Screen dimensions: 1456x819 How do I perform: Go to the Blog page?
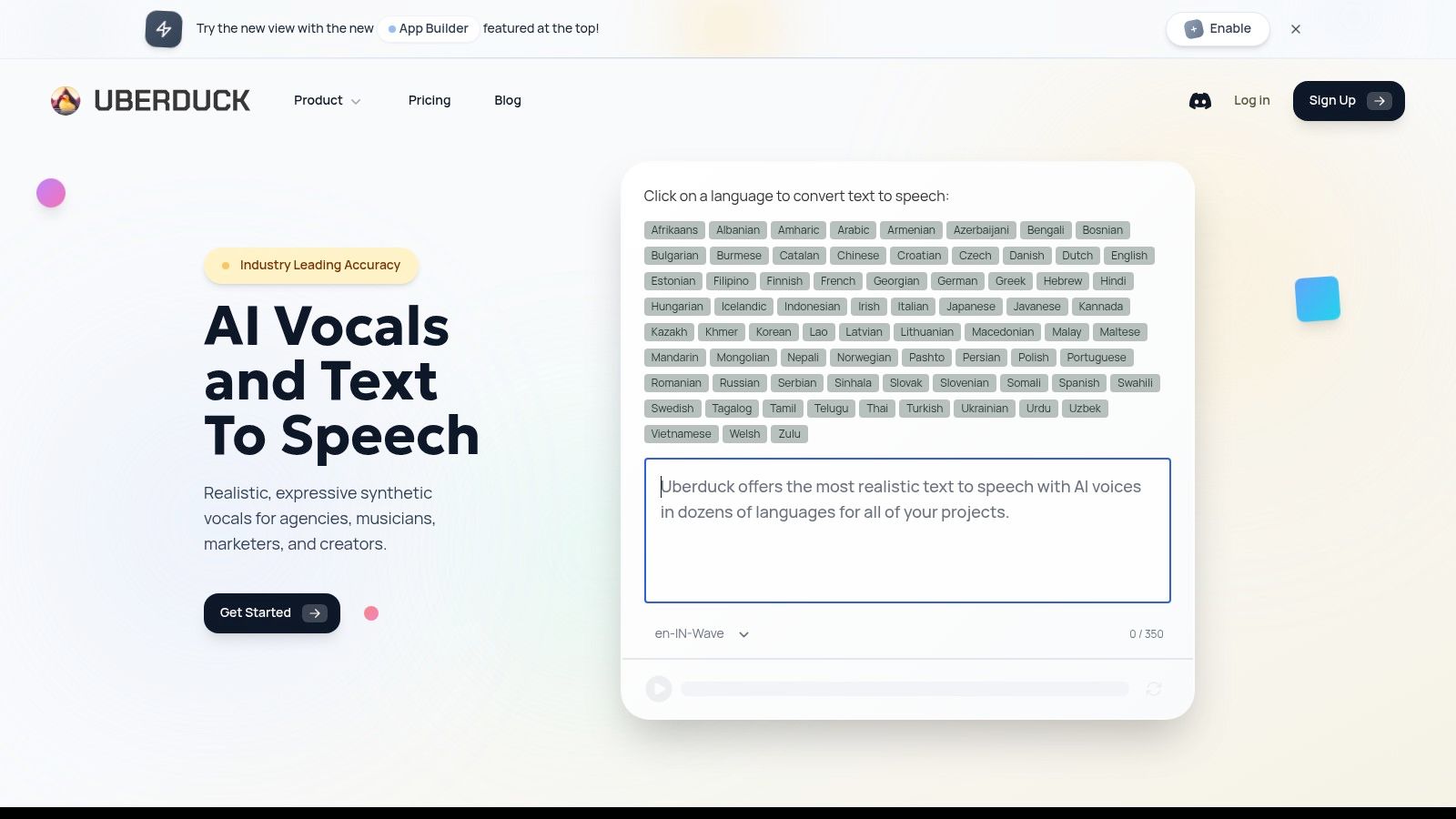coord(508,100)
